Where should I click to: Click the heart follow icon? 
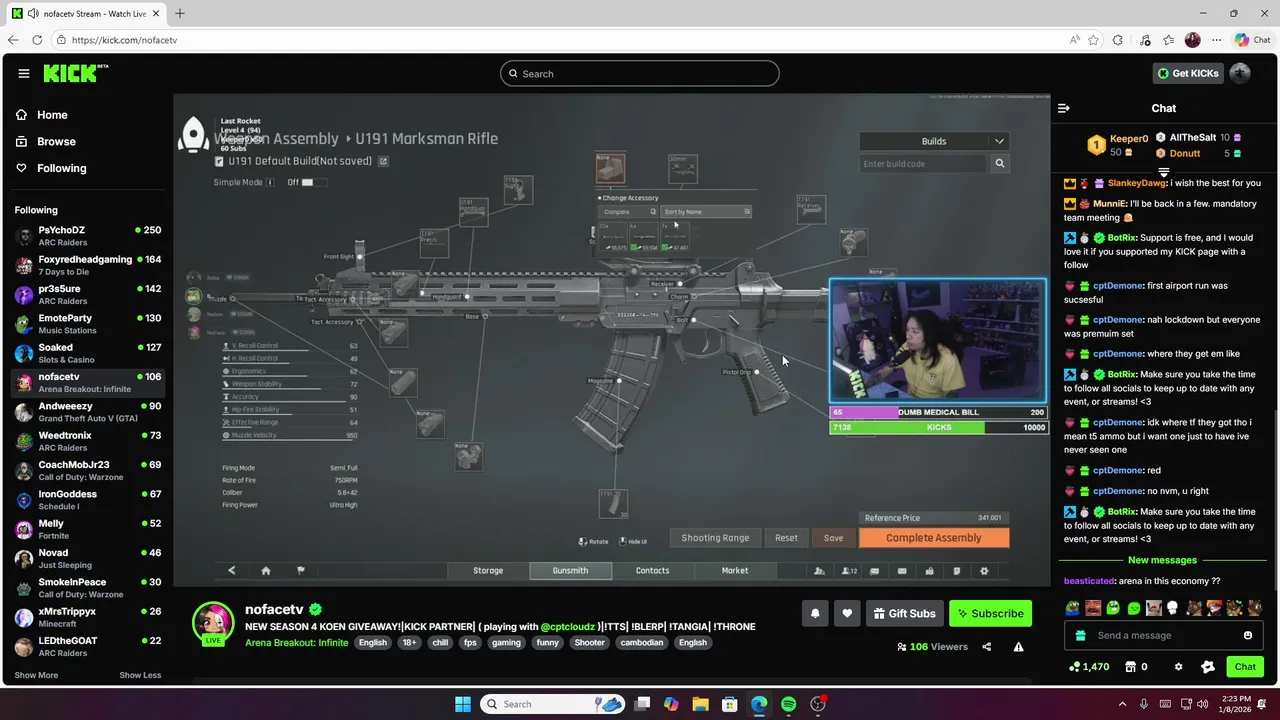[847, 613]
